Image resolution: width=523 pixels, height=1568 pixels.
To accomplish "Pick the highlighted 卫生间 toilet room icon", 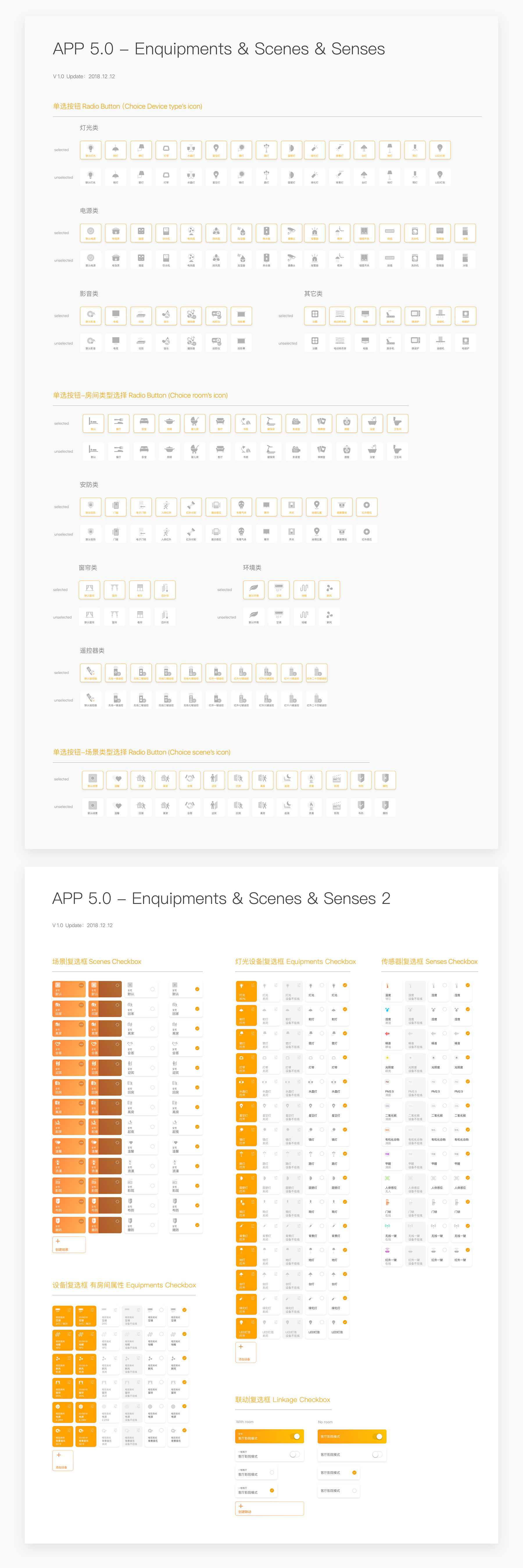I will (x=397, y=423).
